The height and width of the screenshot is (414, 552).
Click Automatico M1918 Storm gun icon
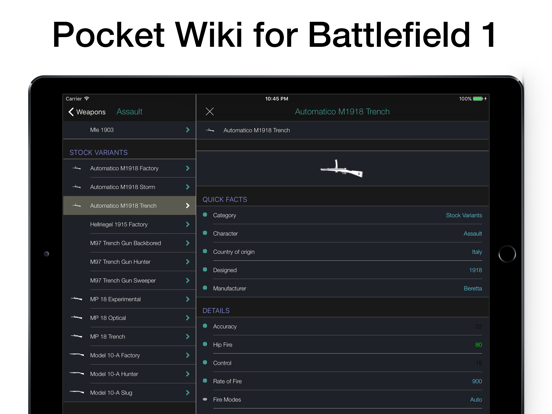pyautogui.click(x=76, y=187)
